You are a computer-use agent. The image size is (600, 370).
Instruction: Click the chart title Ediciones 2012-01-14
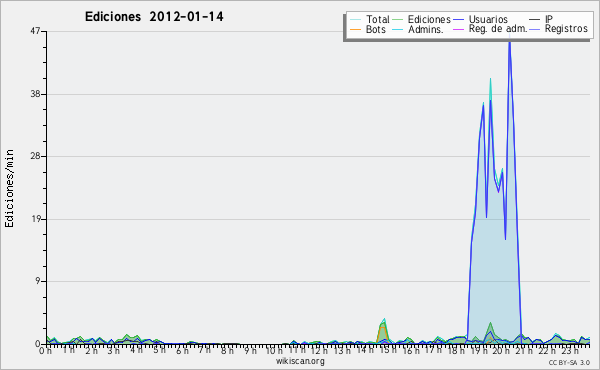click(x=154, y=17)
